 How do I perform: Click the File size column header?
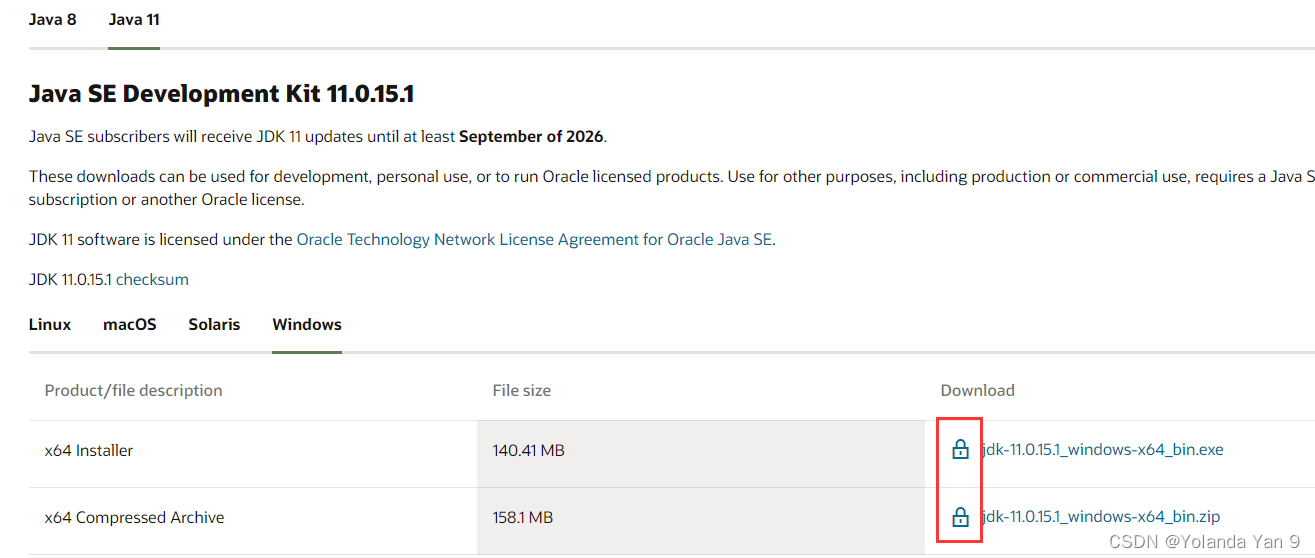pyautogui.click(x=521, y=391)
